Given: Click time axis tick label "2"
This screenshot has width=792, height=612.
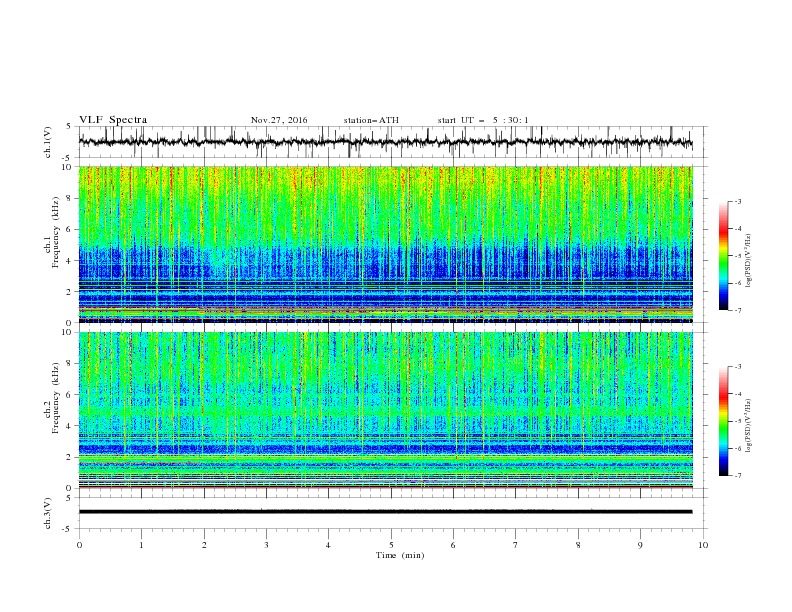Looking at the screenshot, I should click(204, 545).
